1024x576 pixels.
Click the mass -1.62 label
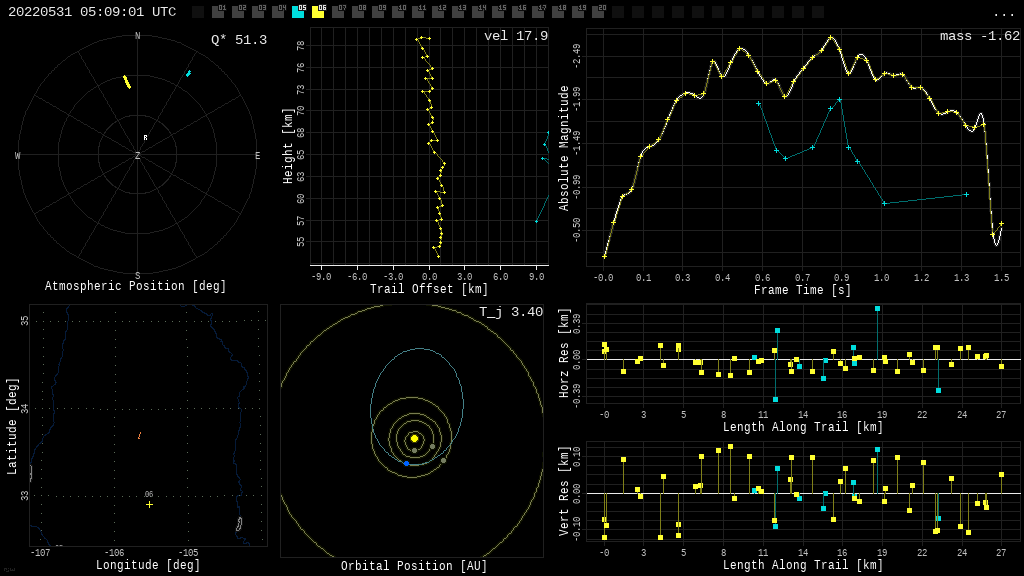[x=979, y=37]
